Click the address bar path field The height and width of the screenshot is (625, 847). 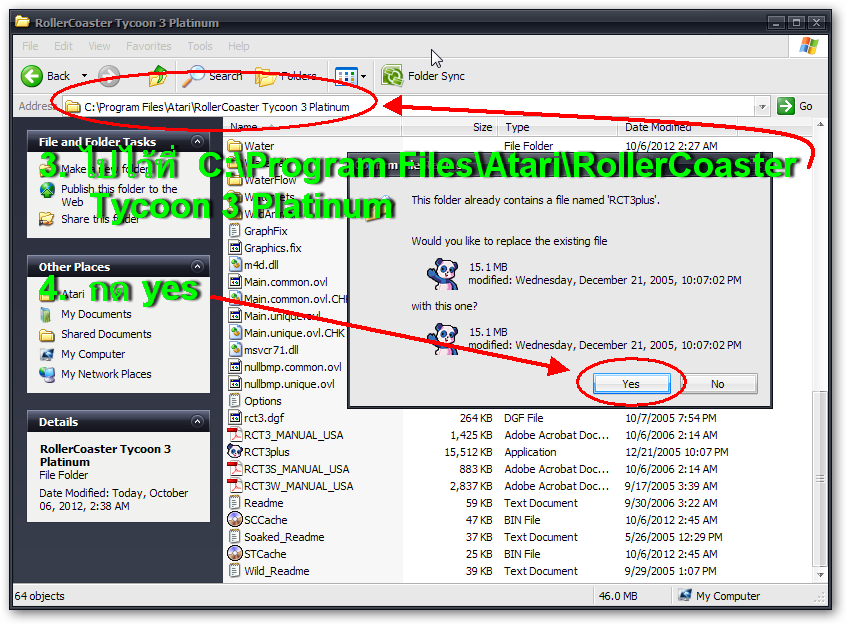409,106
